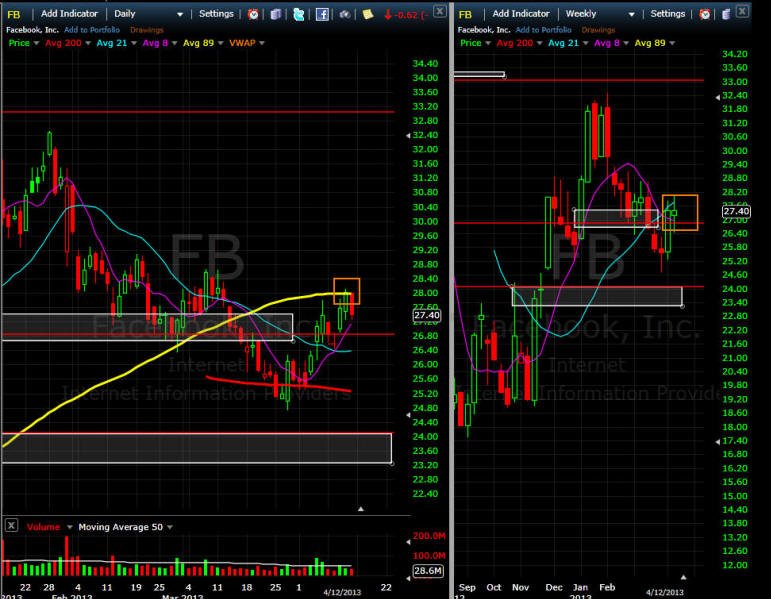
Task: Click the orange highlight box on Daily chart
Action: tap(347, 291)
